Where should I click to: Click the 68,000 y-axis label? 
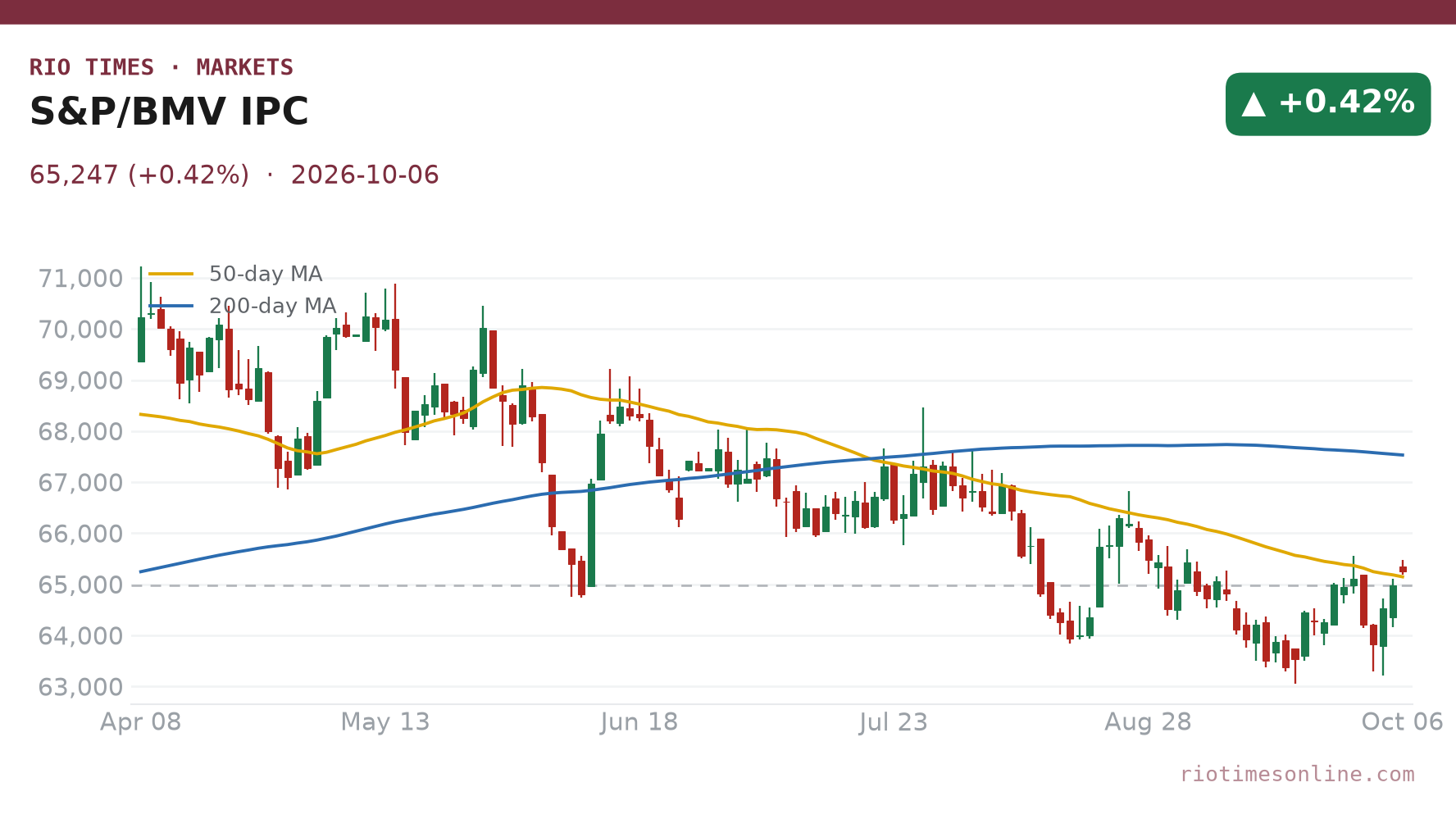[81, 432]
